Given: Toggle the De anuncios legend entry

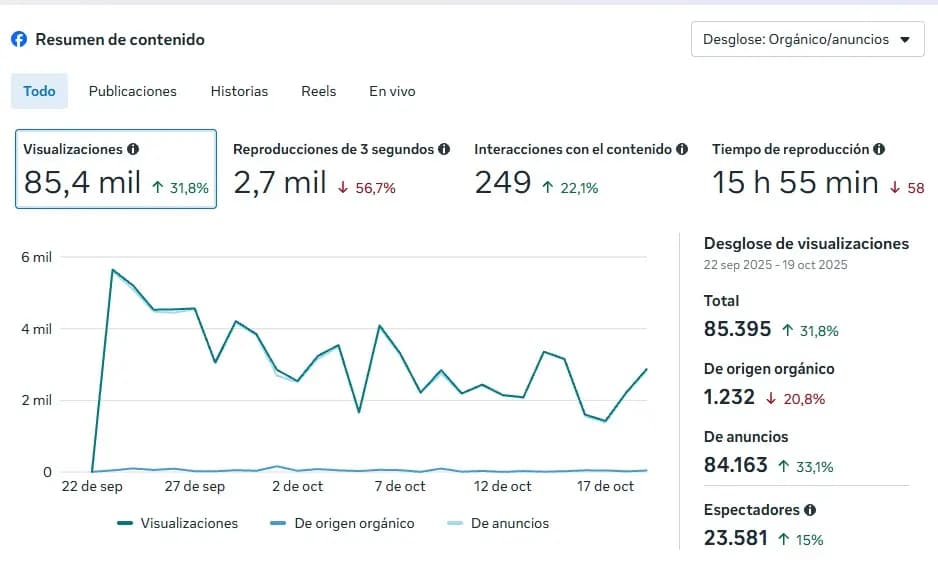Looking at the screenshot, I should pos(498,523).
